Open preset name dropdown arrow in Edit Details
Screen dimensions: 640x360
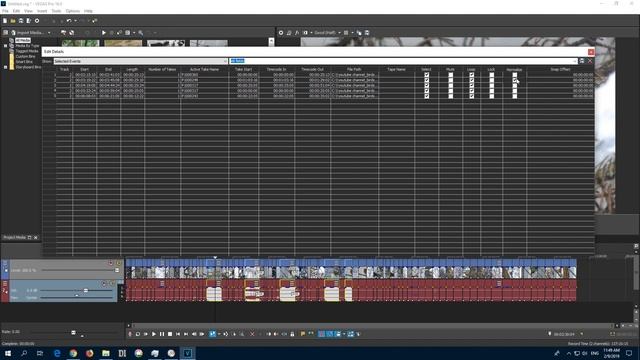[x=575, y=61]
